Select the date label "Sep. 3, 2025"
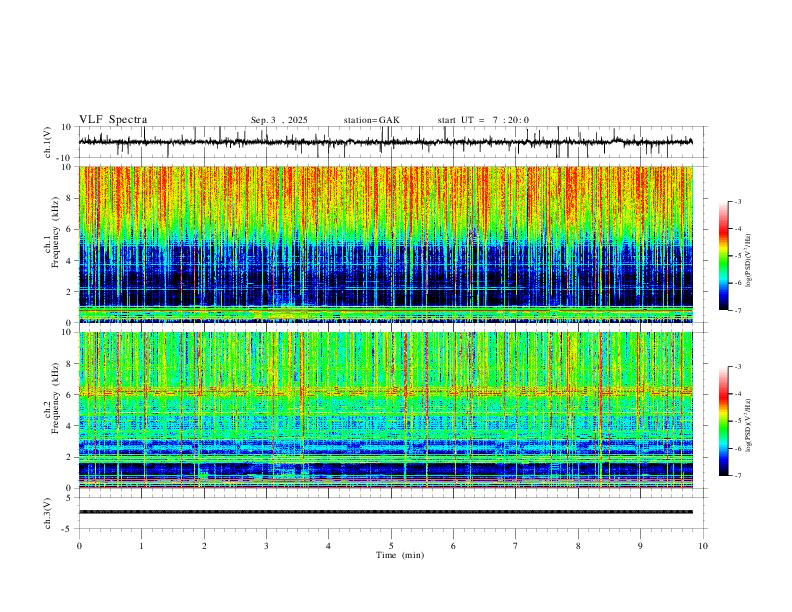The width and height of the screenshot is (792, 612). (x=279, y=120)
